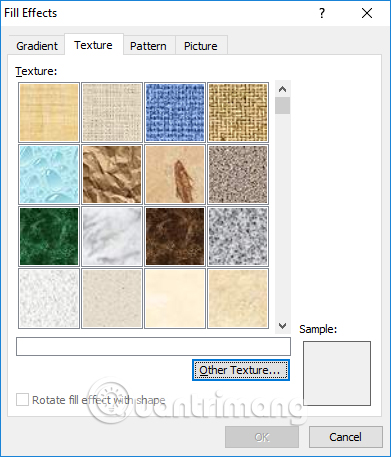Pick the white newsprint texture

click(x=49, y=298)
